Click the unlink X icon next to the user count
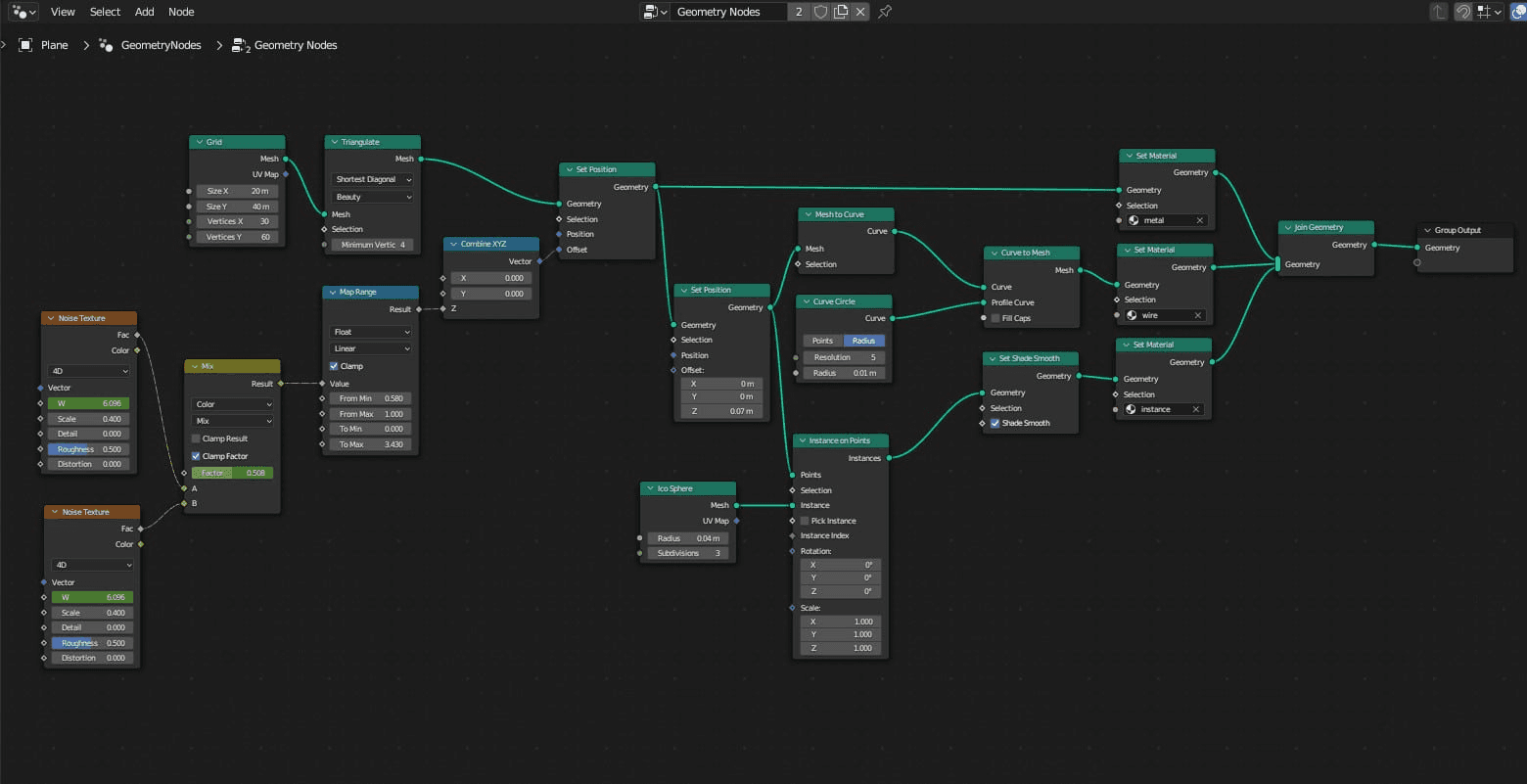Screen dimensions: 1527x784 click(x=860, y=12)
